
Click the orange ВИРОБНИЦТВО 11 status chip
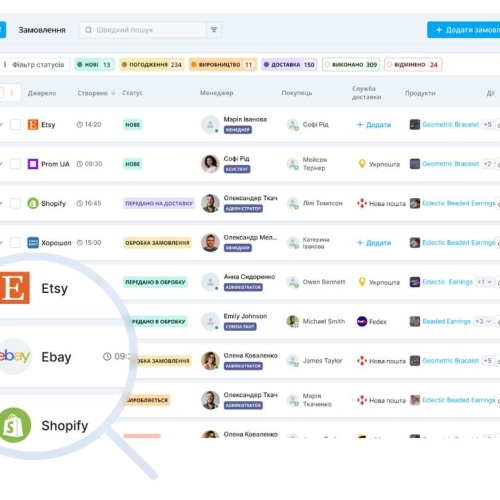coord(223,65)
